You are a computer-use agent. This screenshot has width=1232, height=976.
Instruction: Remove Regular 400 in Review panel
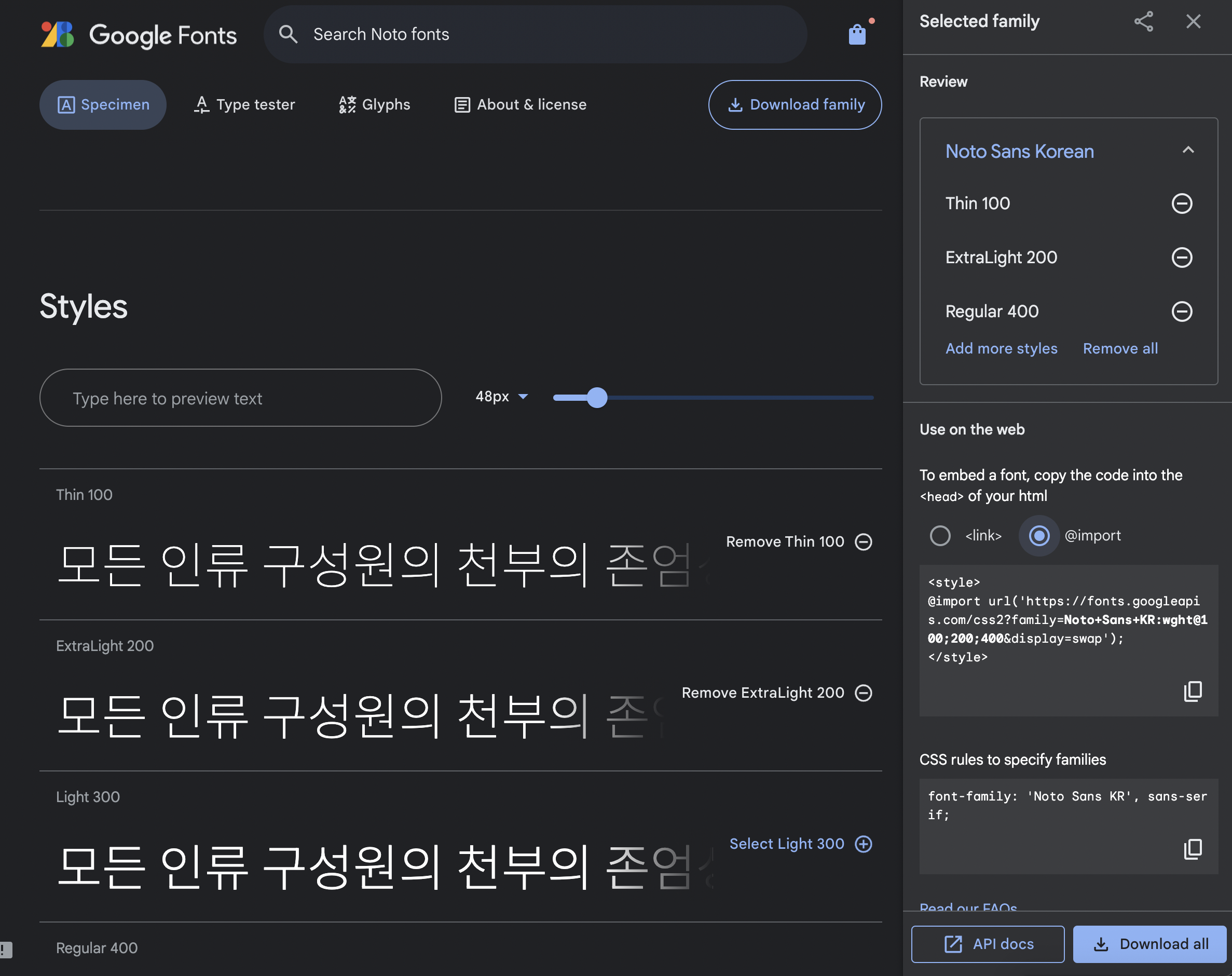coord(1182,311)
